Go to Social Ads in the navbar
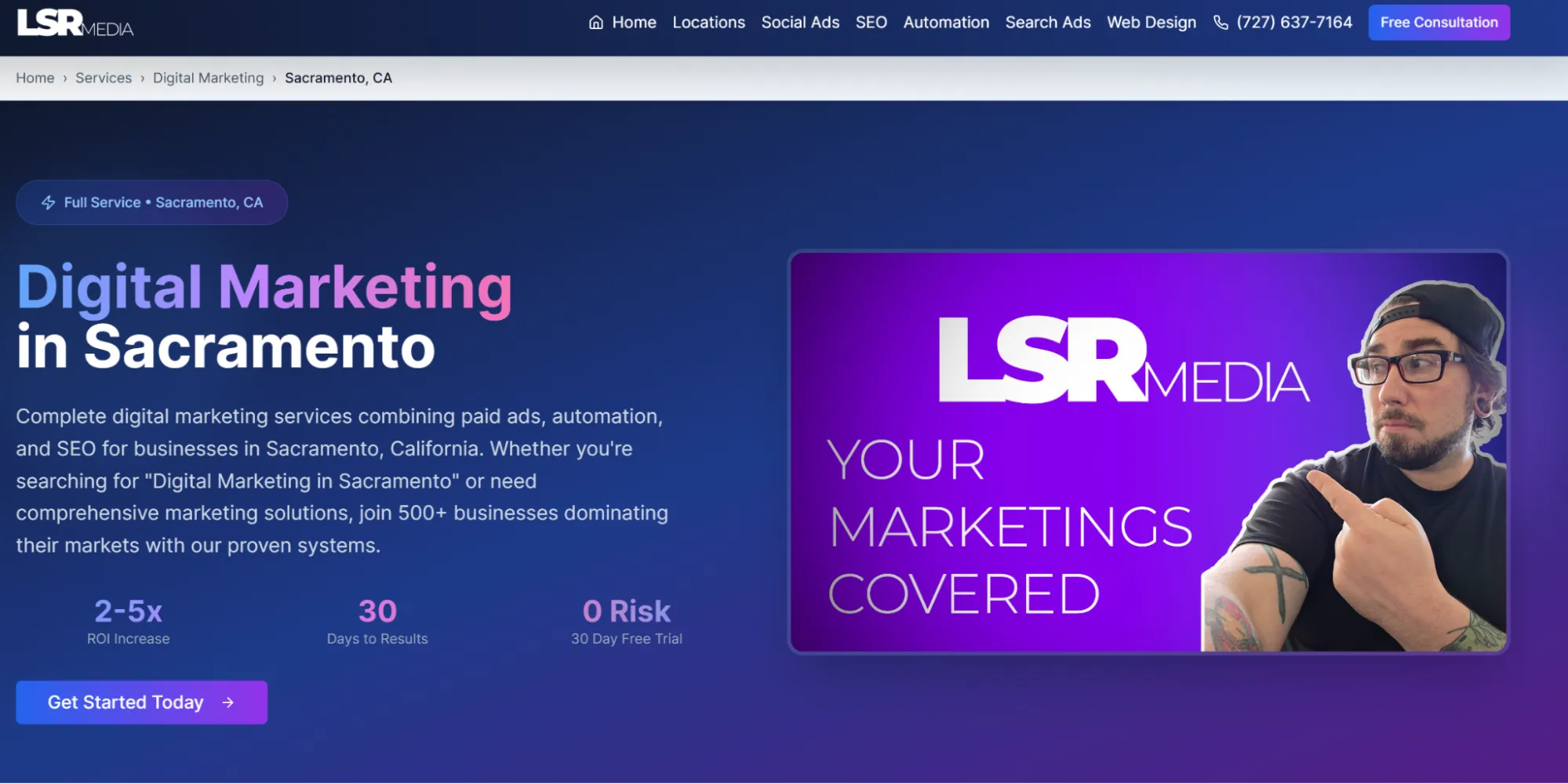 pyautogui.click(x=800, y=23)
